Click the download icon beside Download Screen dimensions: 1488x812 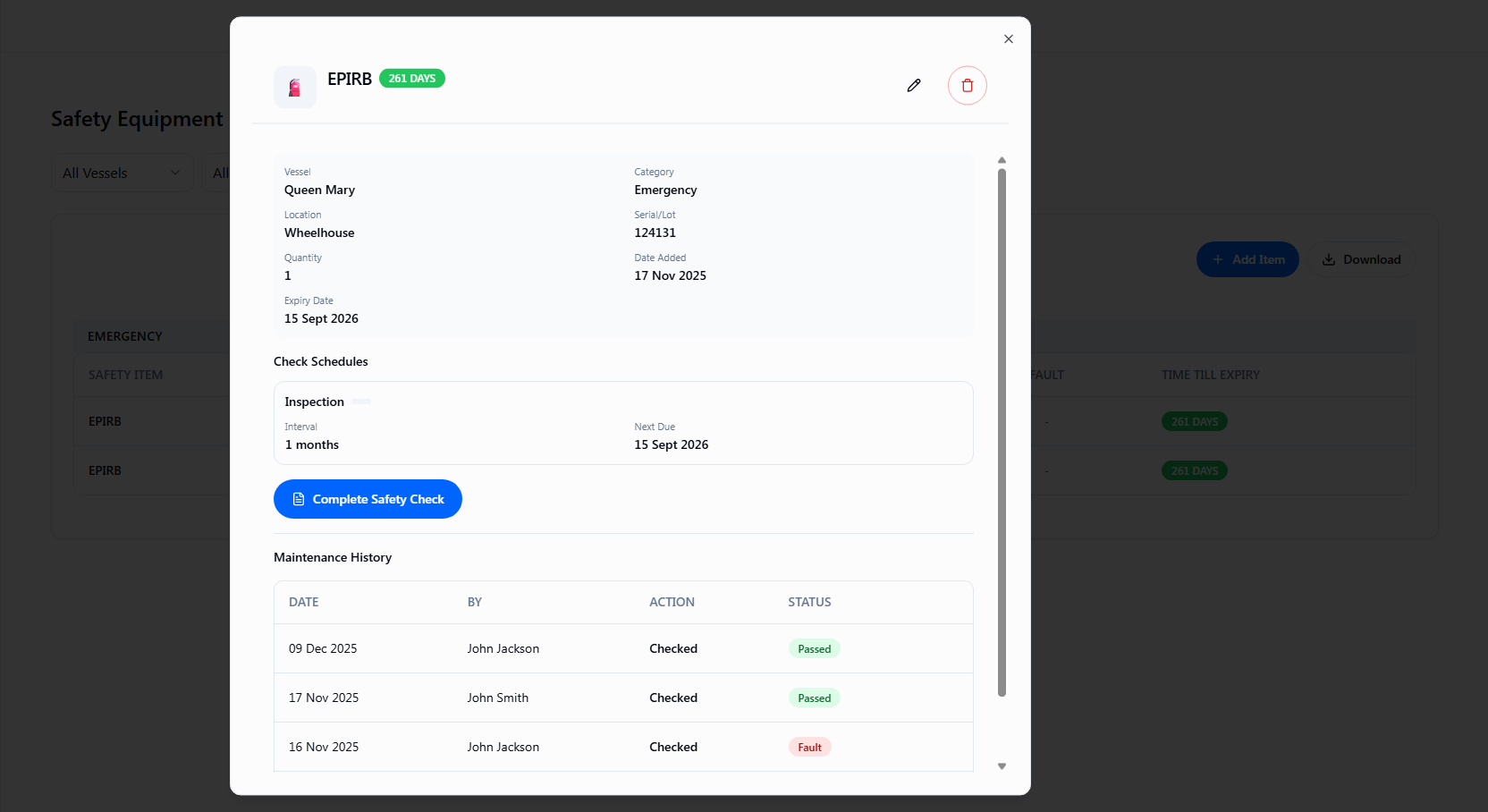pos(1329,260)
